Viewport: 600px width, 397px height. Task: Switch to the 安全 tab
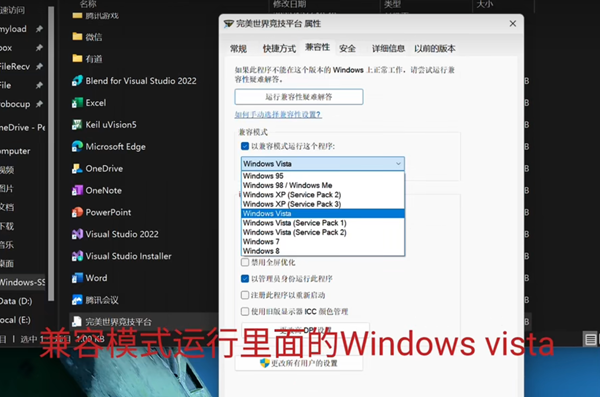(347, 49)
